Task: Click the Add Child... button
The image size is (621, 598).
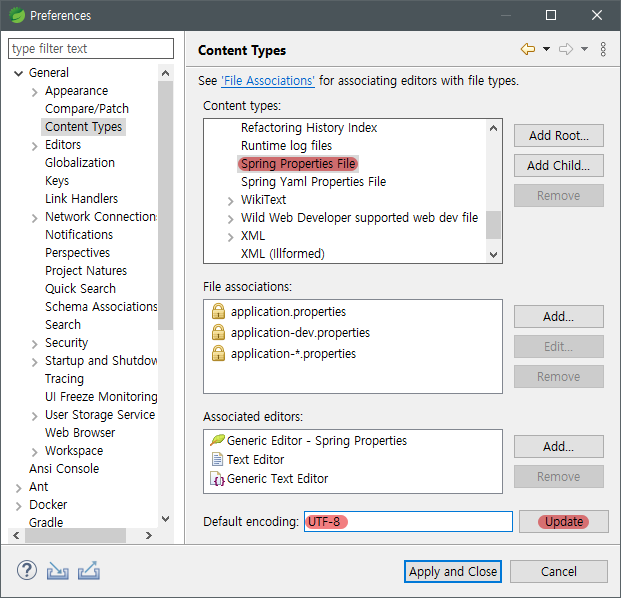Action: click(558, 166)
